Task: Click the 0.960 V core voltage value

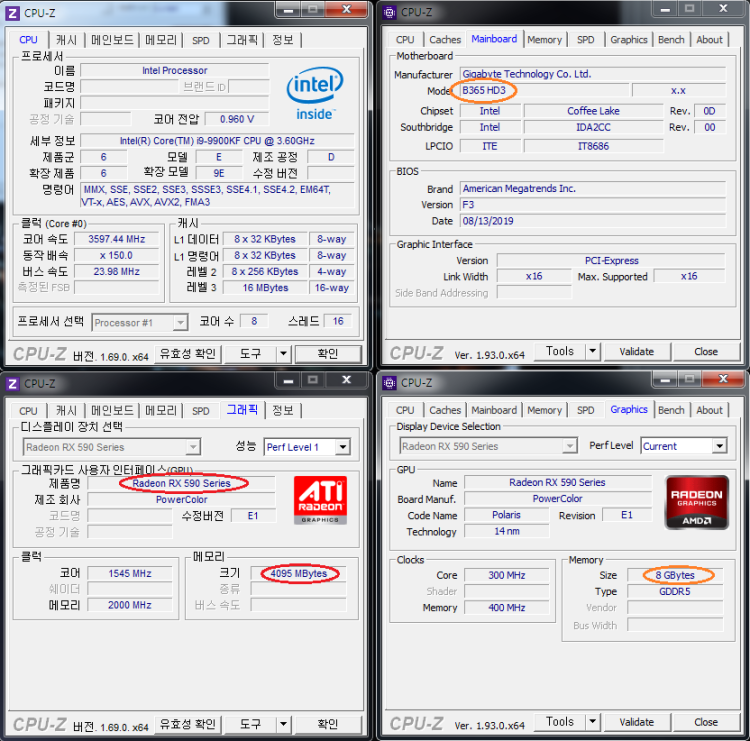Action: tap(237, 119)
